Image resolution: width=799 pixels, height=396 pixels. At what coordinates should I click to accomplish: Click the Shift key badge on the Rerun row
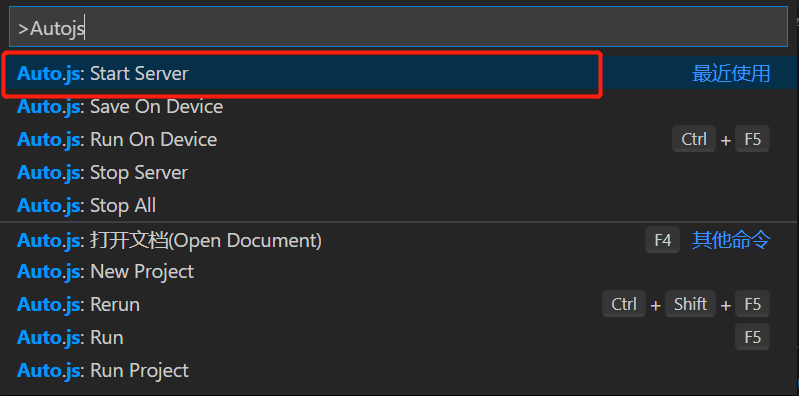pos(690,304)
